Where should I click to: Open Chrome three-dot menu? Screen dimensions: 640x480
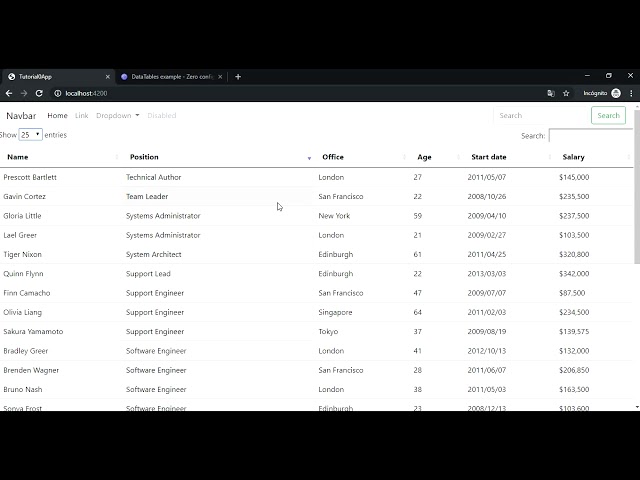click(x=631, y=93)
